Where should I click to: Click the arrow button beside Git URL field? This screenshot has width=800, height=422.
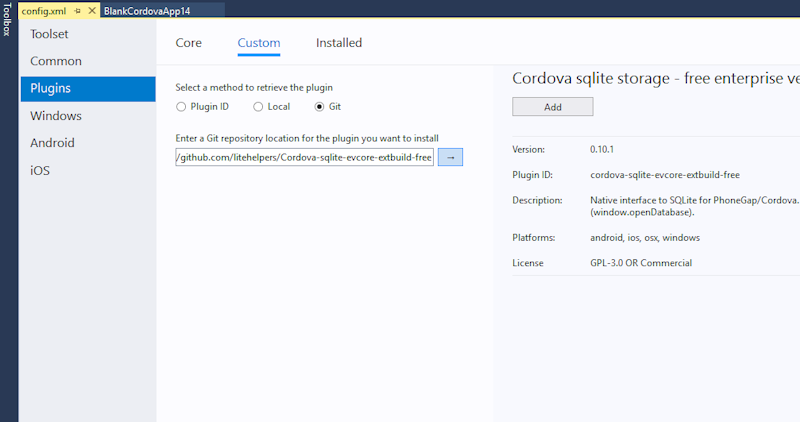point(450,157)
